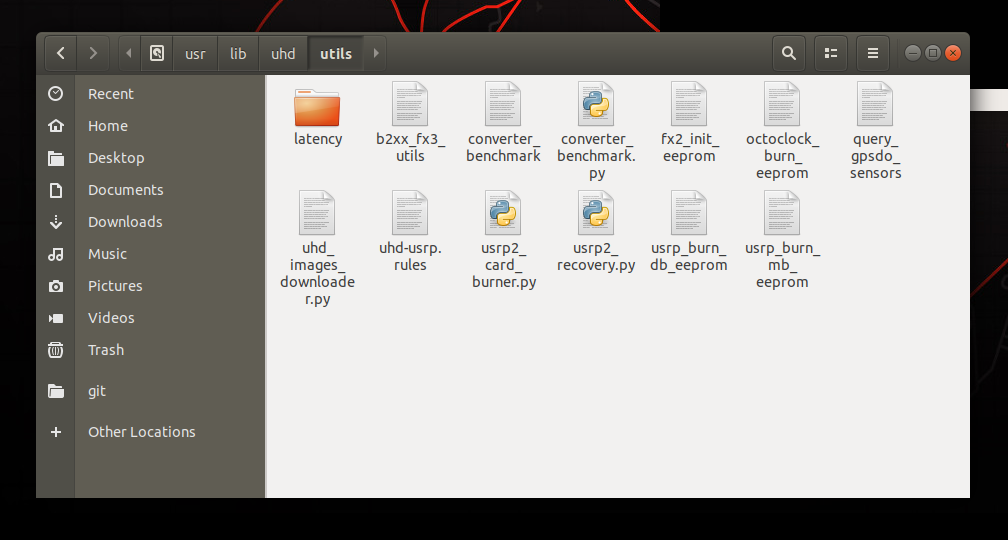Go forward with the right arrow button
This screenshot has height=540, width=1008.
(93, 53)
